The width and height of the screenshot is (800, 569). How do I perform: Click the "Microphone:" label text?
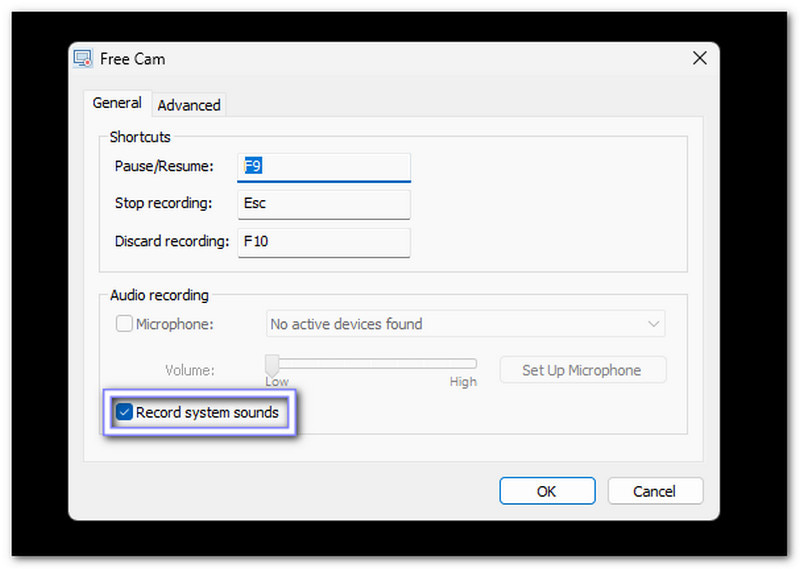pos(175,324)
